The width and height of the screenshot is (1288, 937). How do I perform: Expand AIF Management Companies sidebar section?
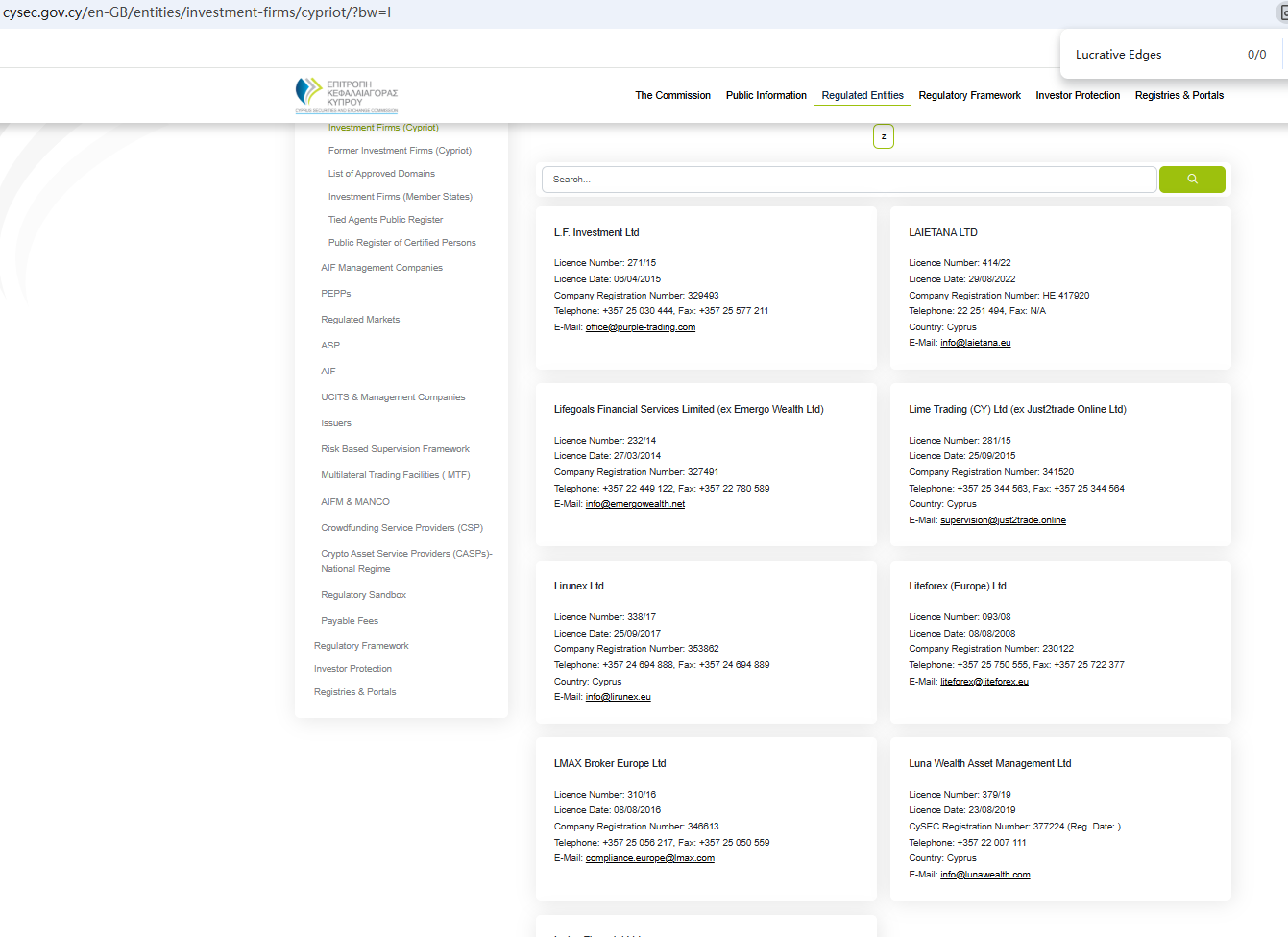tap(381, 268)
